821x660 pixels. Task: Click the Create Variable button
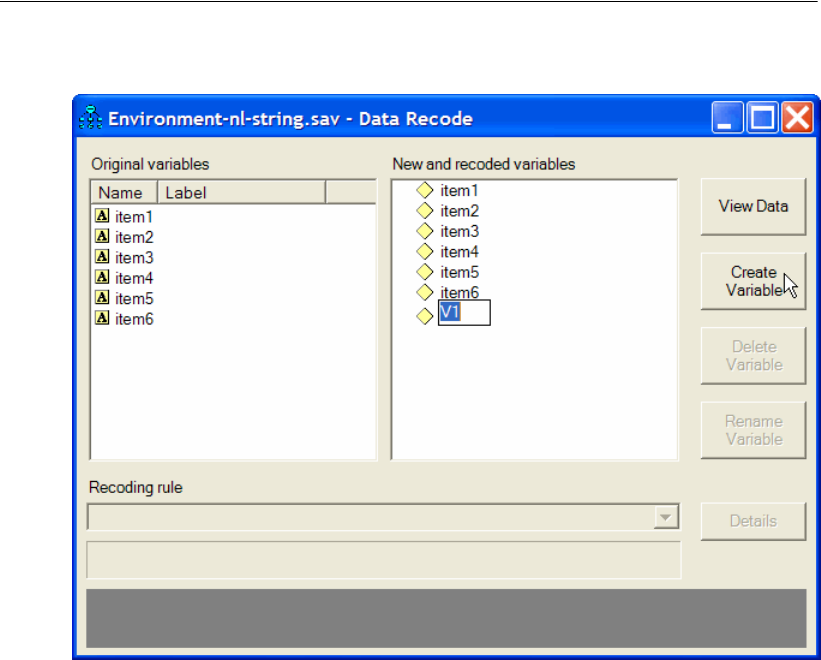[x=753, y=281]
